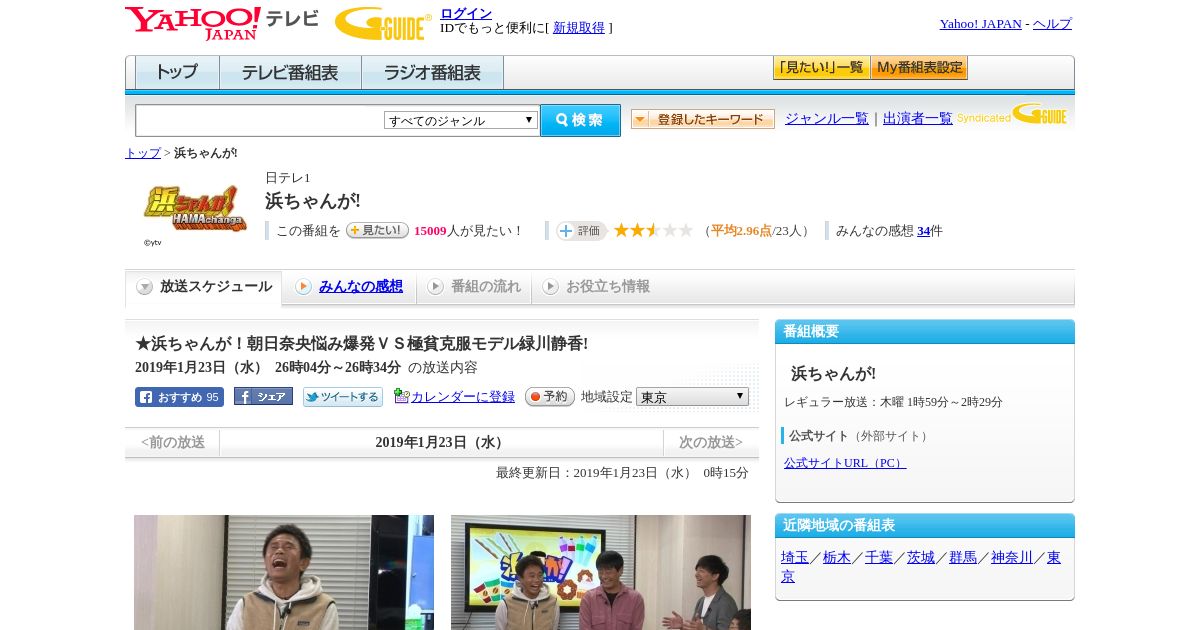Click the G-GUIDE logo in the header

pos(383,23)
